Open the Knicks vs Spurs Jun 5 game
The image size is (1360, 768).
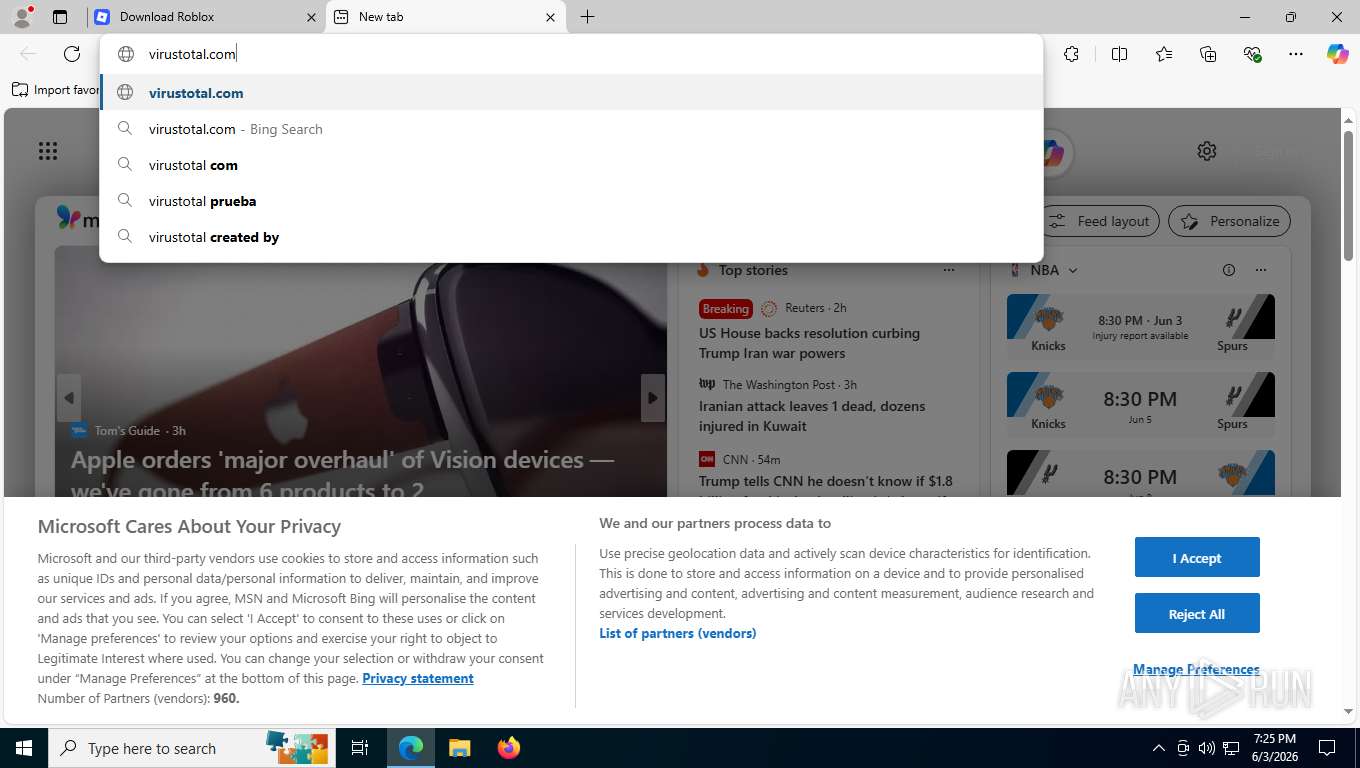1140,403
